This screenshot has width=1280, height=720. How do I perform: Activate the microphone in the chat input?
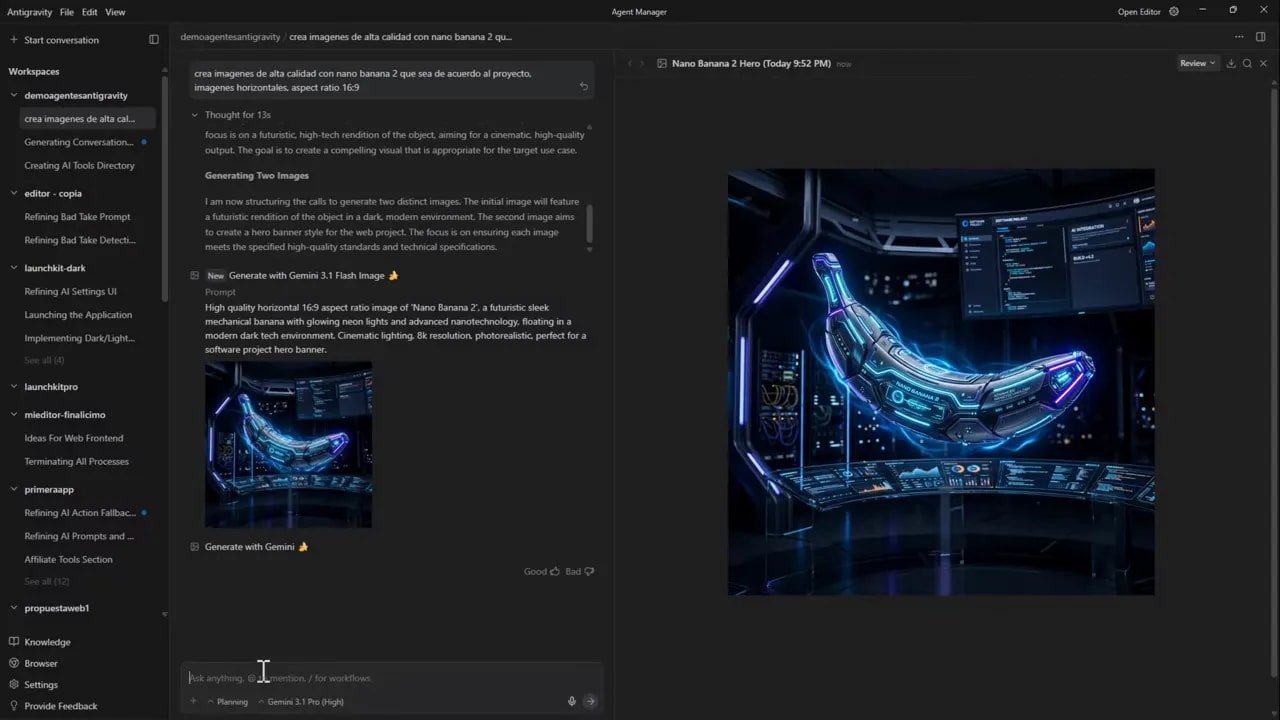(x=571, y=701)
